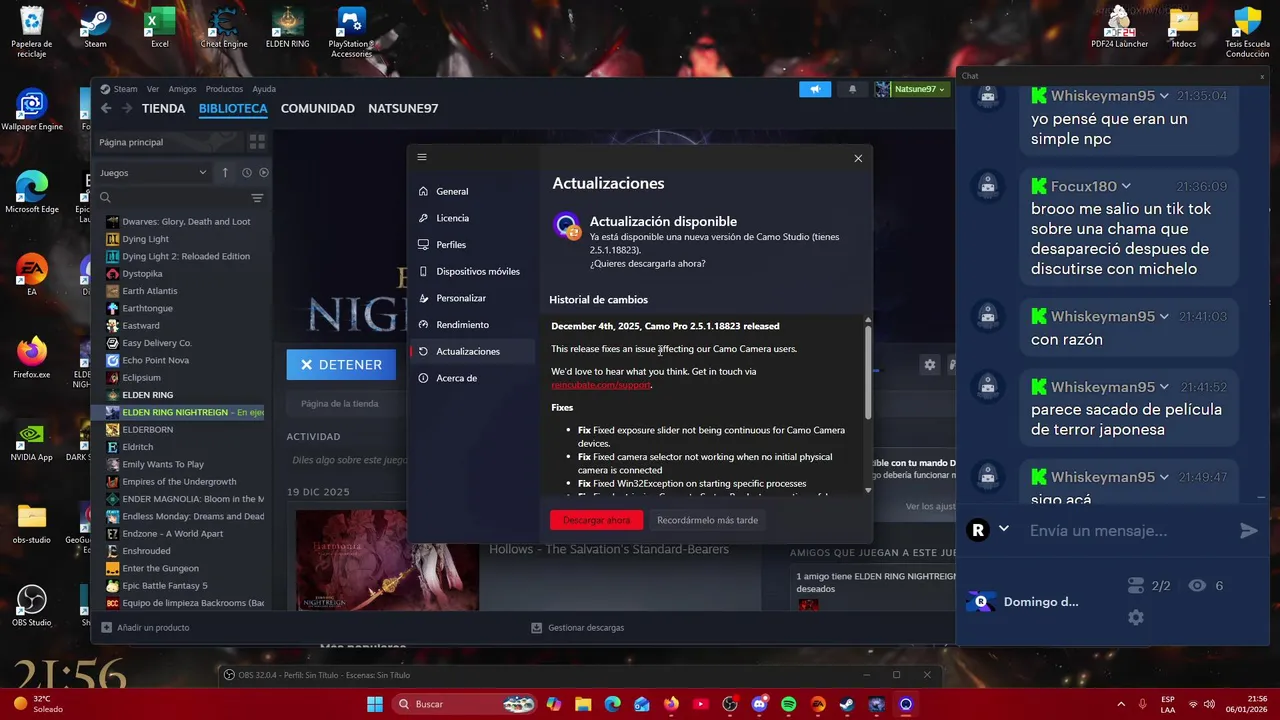Open NATSUNE97 profile tab in Steam

pyautogui.click(x=403, y=108)
